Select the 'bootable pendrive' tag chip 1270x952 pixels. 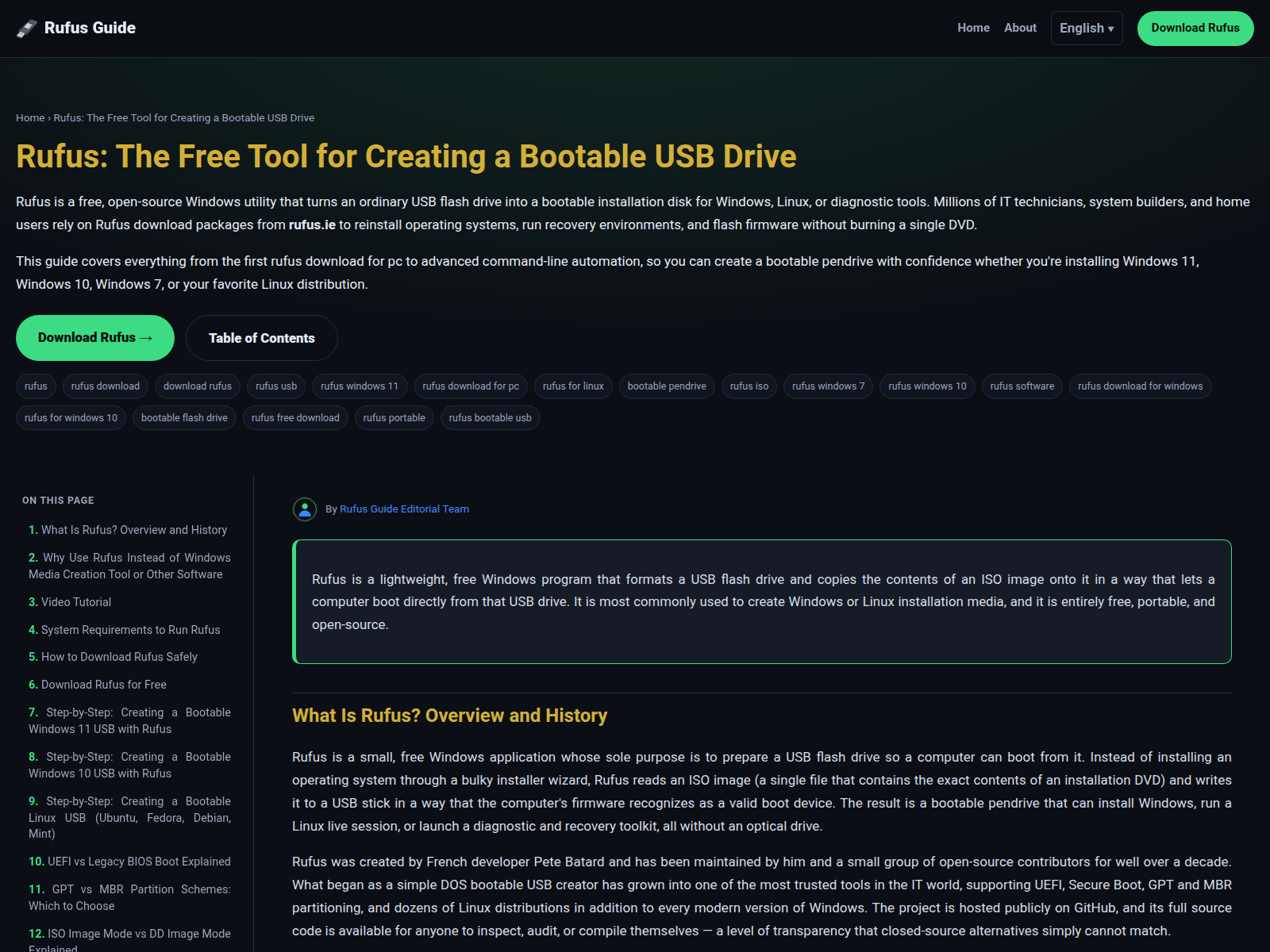point(667,386)
